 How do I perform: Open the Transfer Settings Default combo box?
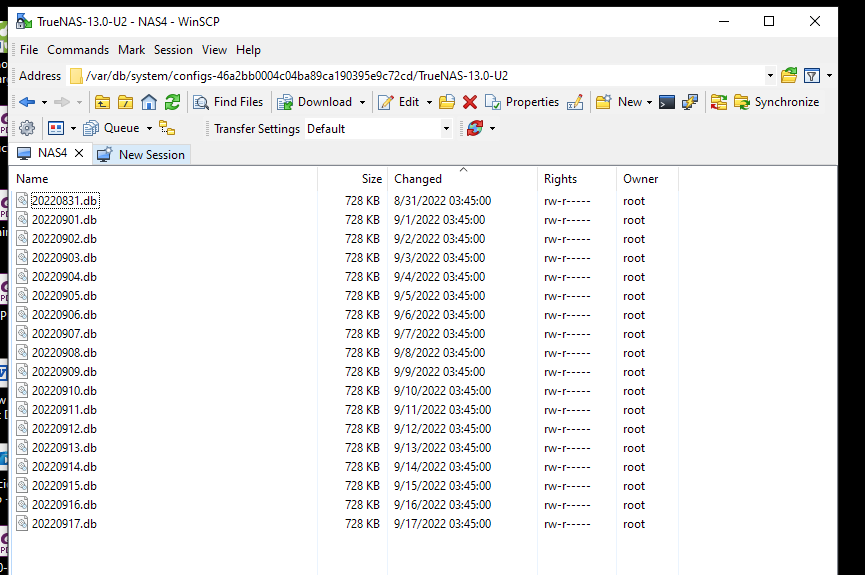378,129
